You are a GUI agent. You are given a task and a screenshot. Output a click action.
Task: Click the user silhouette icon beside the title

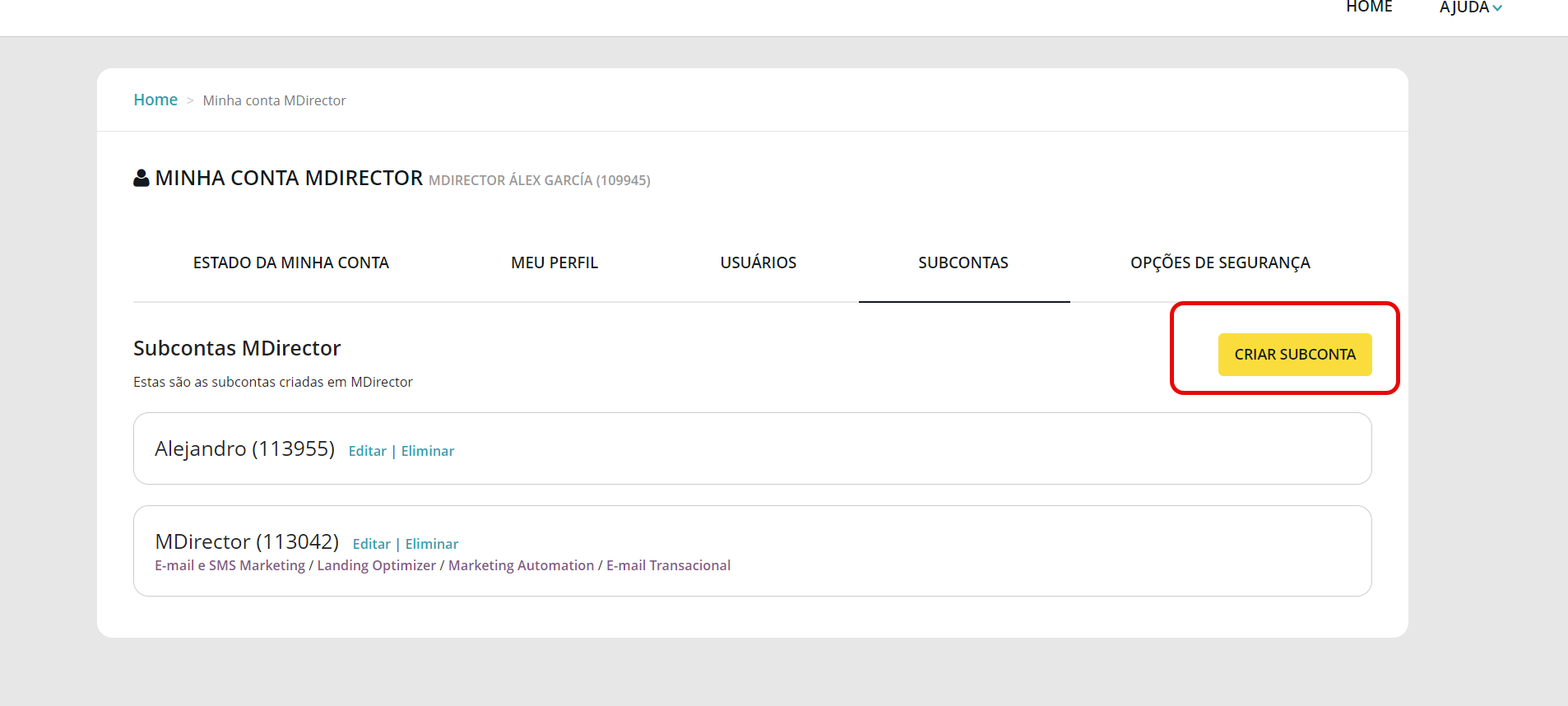click(141, 178)
